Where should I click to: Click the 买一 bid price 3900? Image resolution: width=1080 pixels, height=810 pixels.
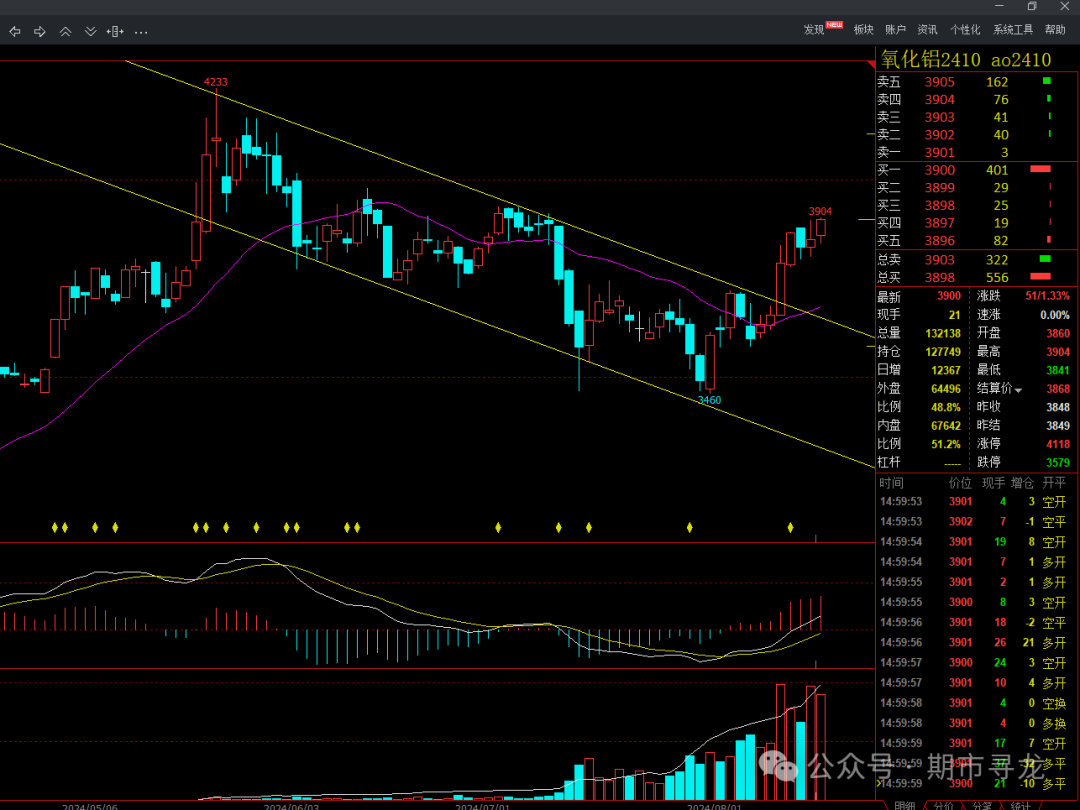tap(939, 170)
